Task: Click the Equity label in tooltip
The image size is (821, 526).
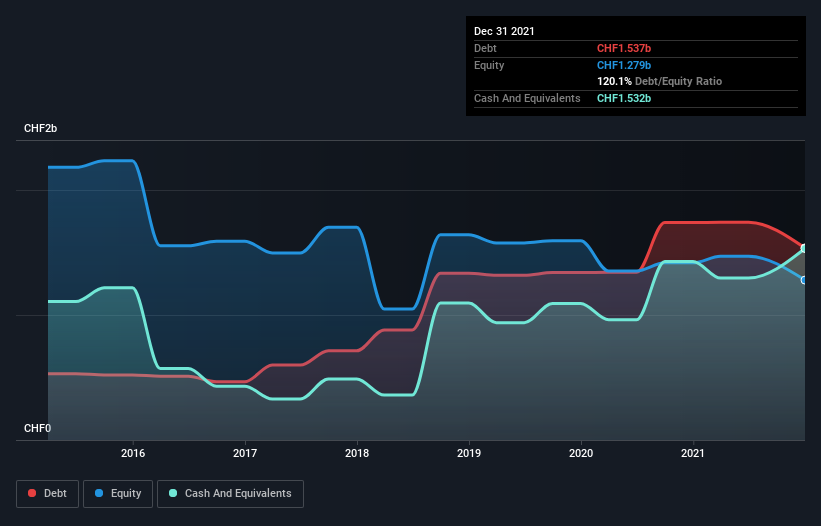Action: pyautogui.click(x=489, y=65)
